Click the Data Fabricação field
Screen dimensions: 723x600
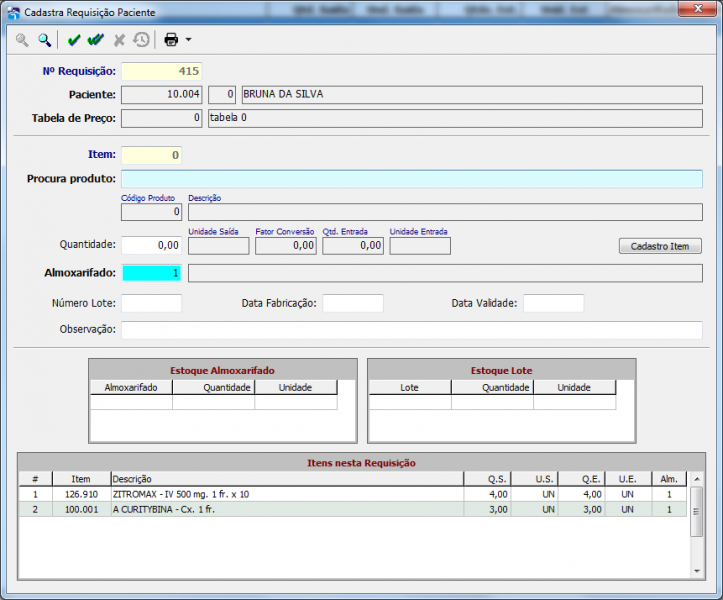click(x=353, y=303)
